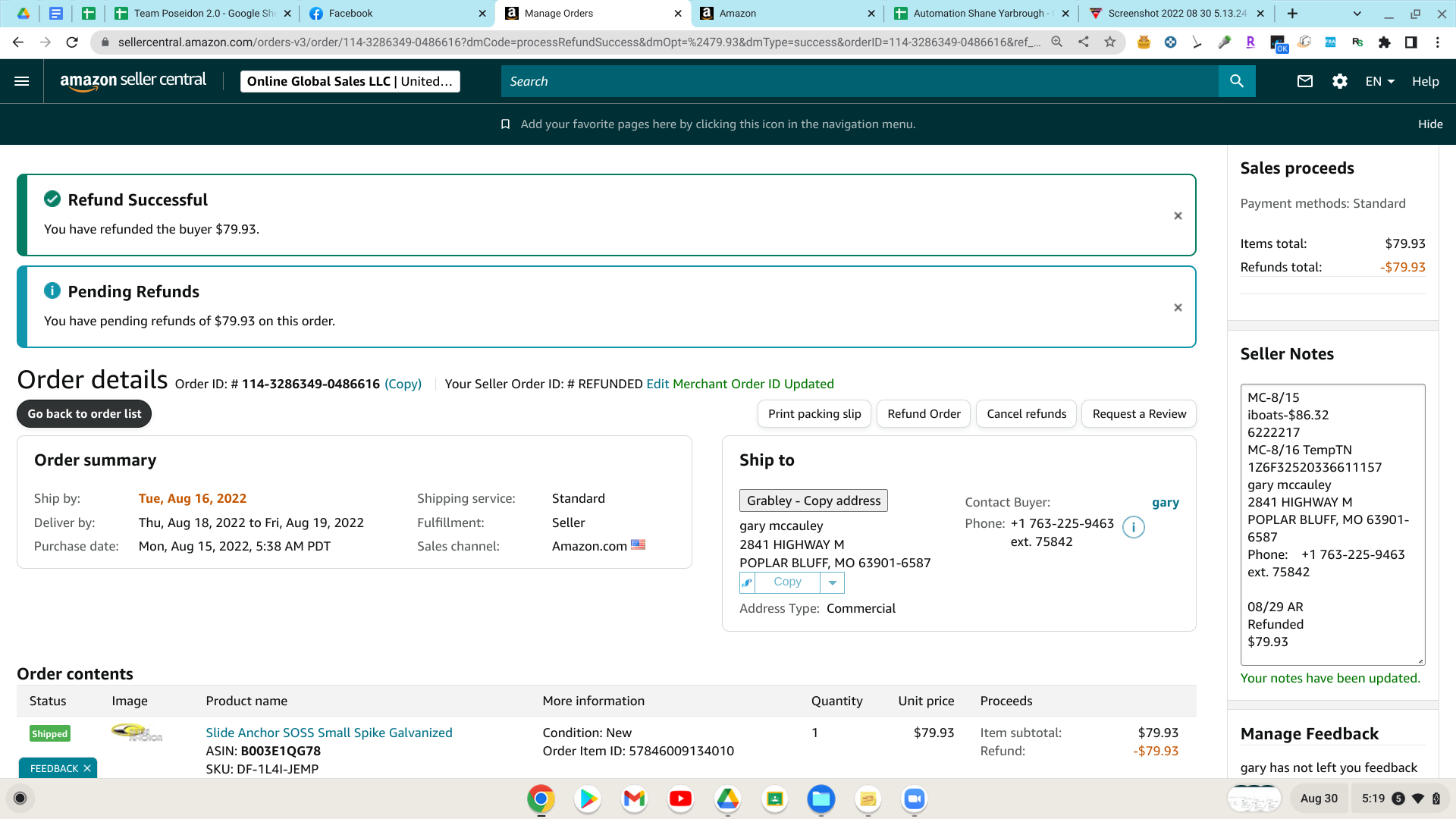Open Google Drive from the shelf
The image size is (1456, 819).
coord(728,799)
